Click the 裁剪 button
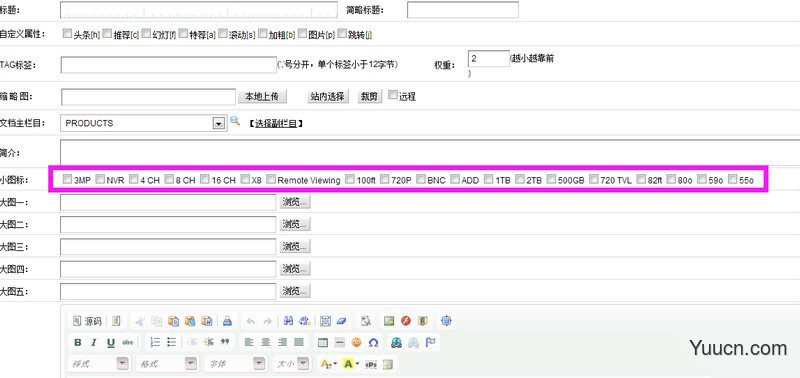The image size is (800, 378). point(369,96)
